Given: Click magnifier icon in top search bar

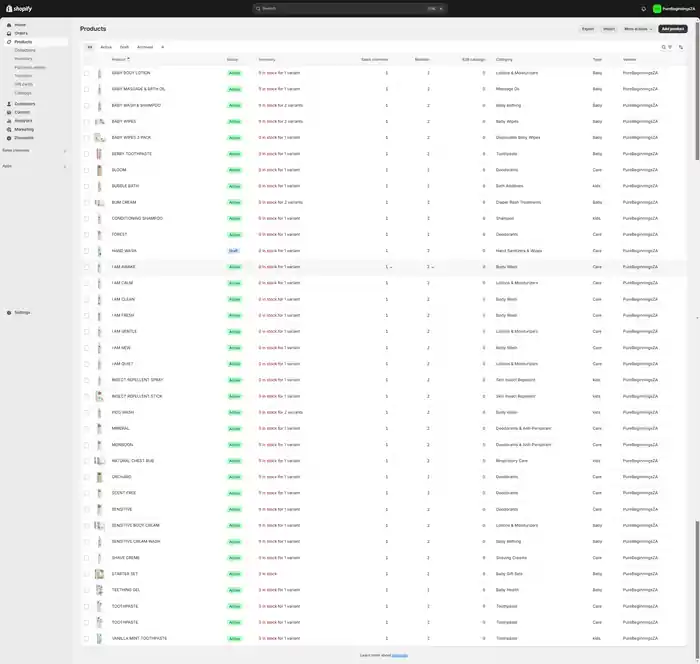Looking at the screenshot, I should tap(258, 8).
